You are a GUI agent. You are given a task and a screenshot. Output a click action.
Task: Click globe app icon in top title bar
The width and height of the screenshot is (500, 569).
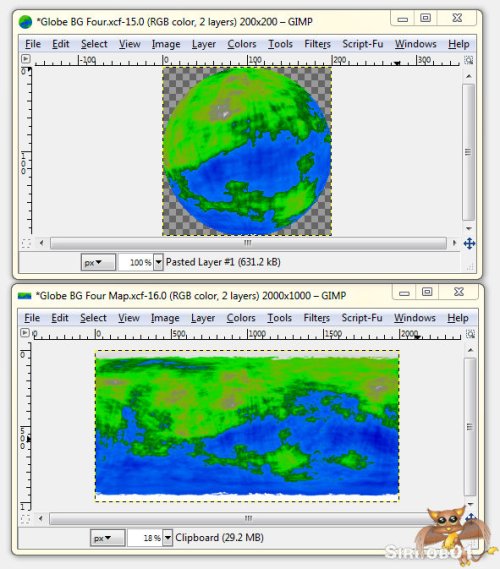coord(25,22)
